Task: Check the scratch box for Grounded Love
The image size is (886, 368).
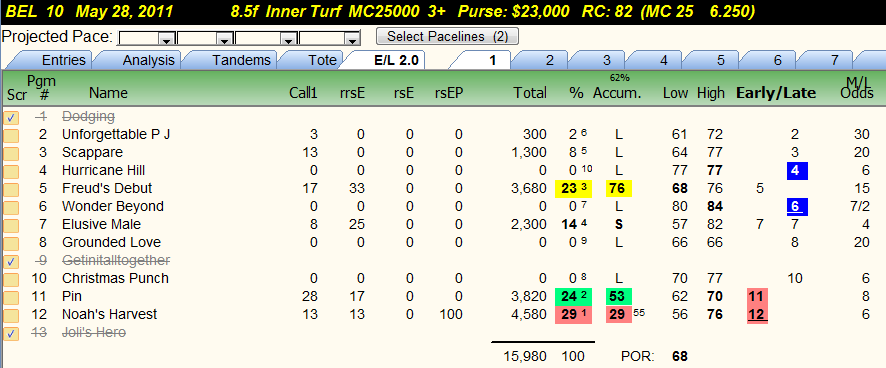Action: pos(11,244)
